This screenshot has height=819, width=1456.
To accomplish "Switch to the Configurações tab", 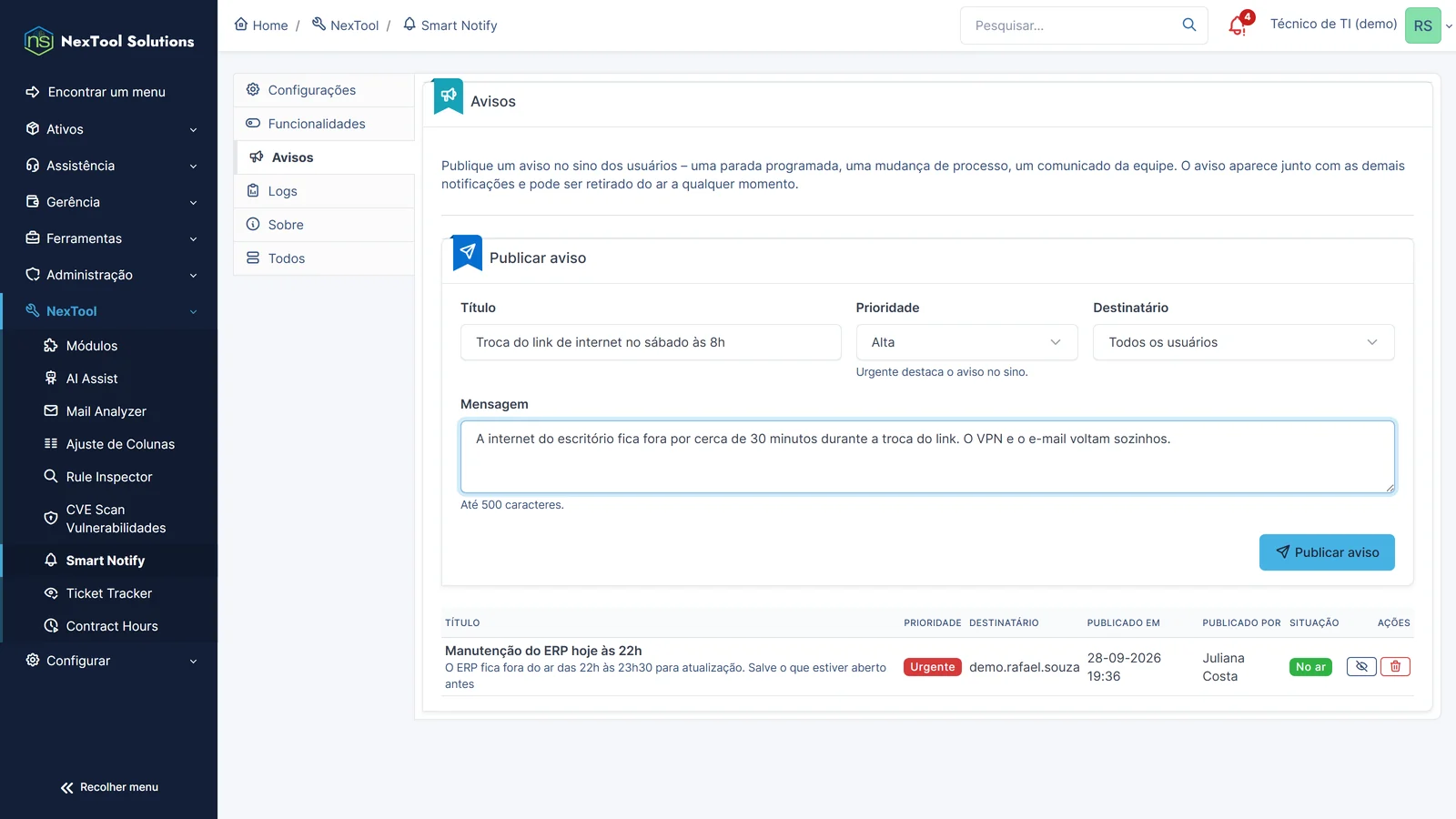I will pos(324,90).
